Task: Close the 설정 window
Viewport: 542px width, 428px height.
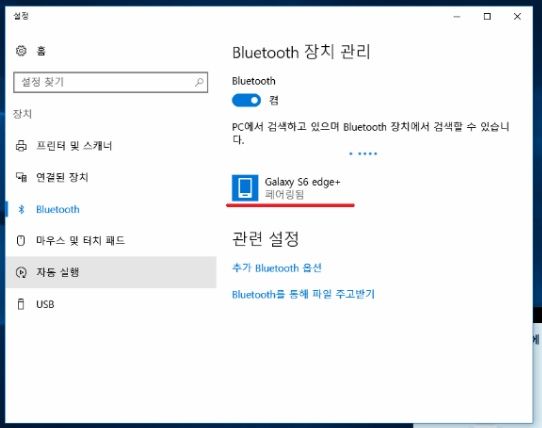Action: 517,17
